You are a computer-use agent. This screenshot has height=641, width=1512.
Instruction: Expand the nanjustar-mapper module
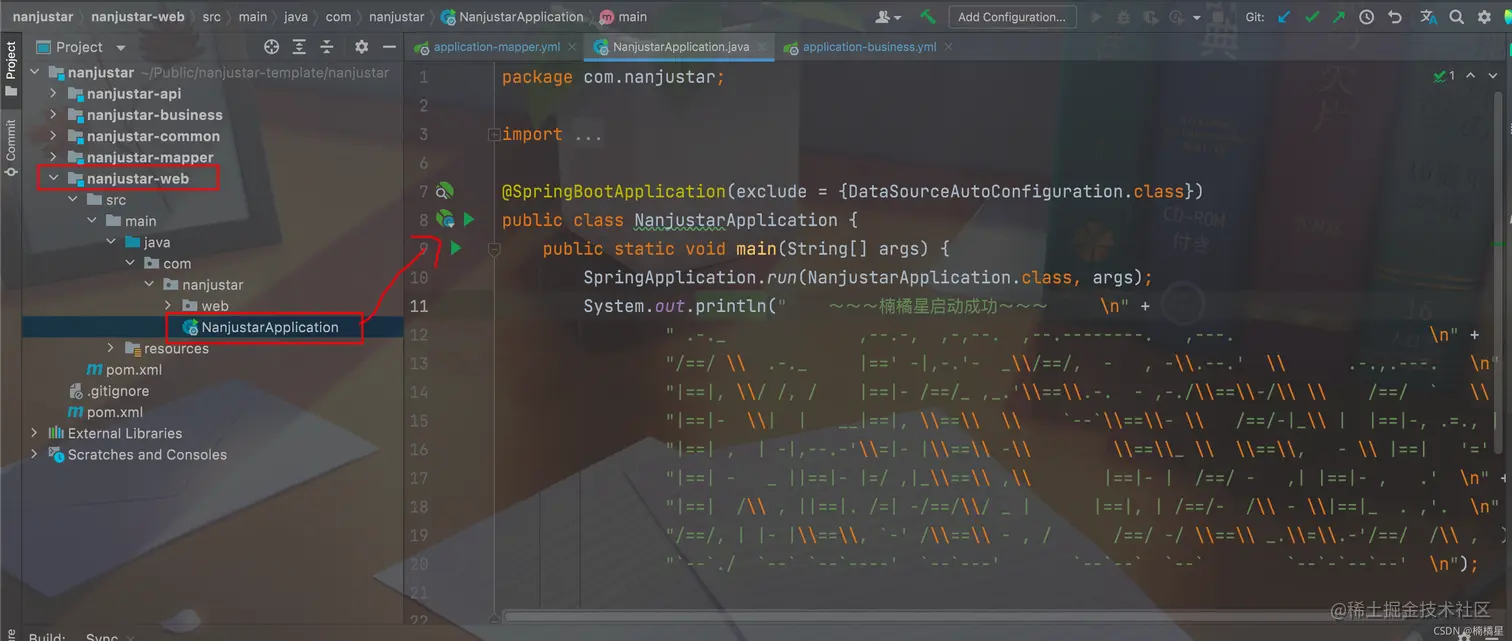tap(54, 157)
